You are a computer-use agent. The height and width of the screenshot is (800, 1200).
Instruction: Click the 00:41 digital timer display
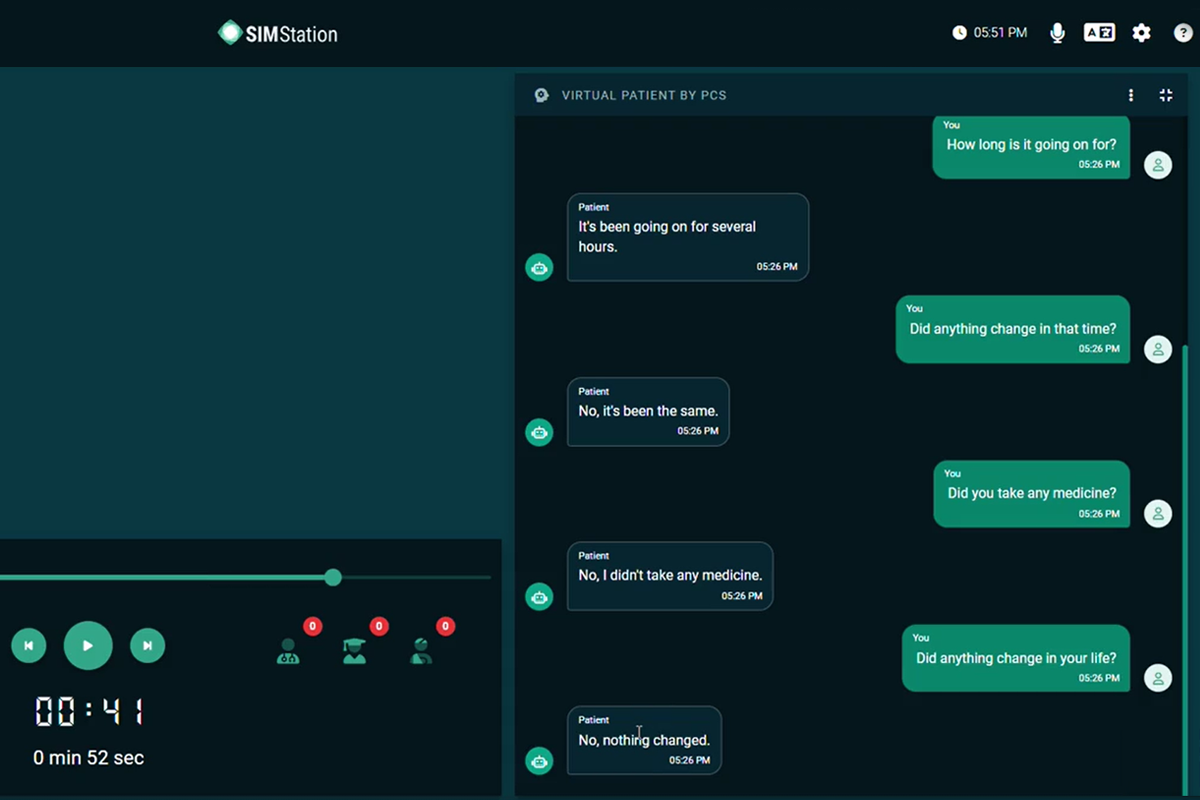pyautogui.click(x=90, y=712)
